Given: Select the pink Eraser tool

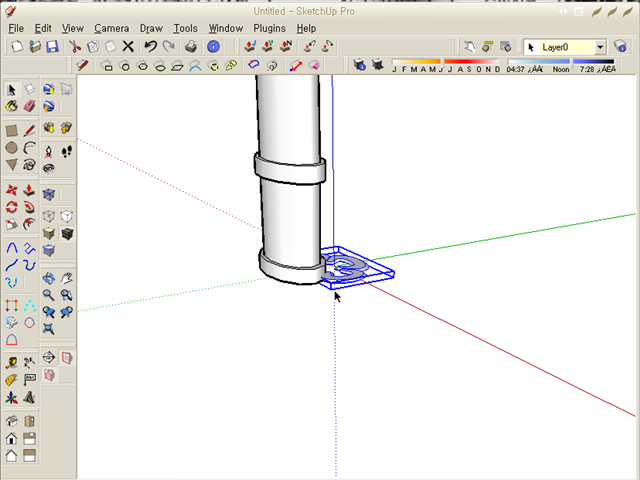Looking at the screenshot, I should coord(29,107).
